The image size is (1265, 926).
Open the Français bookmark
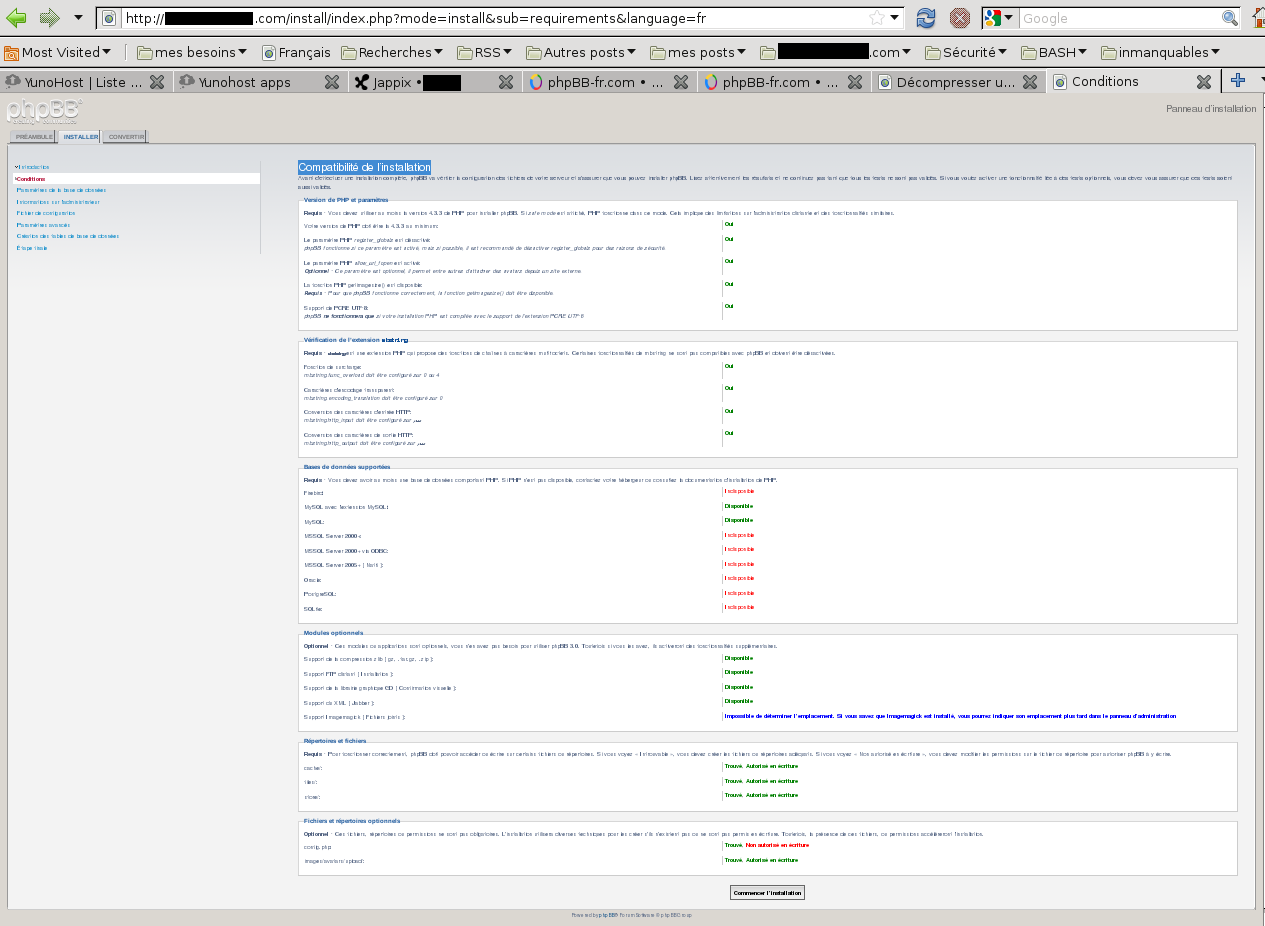click(296, 52)
